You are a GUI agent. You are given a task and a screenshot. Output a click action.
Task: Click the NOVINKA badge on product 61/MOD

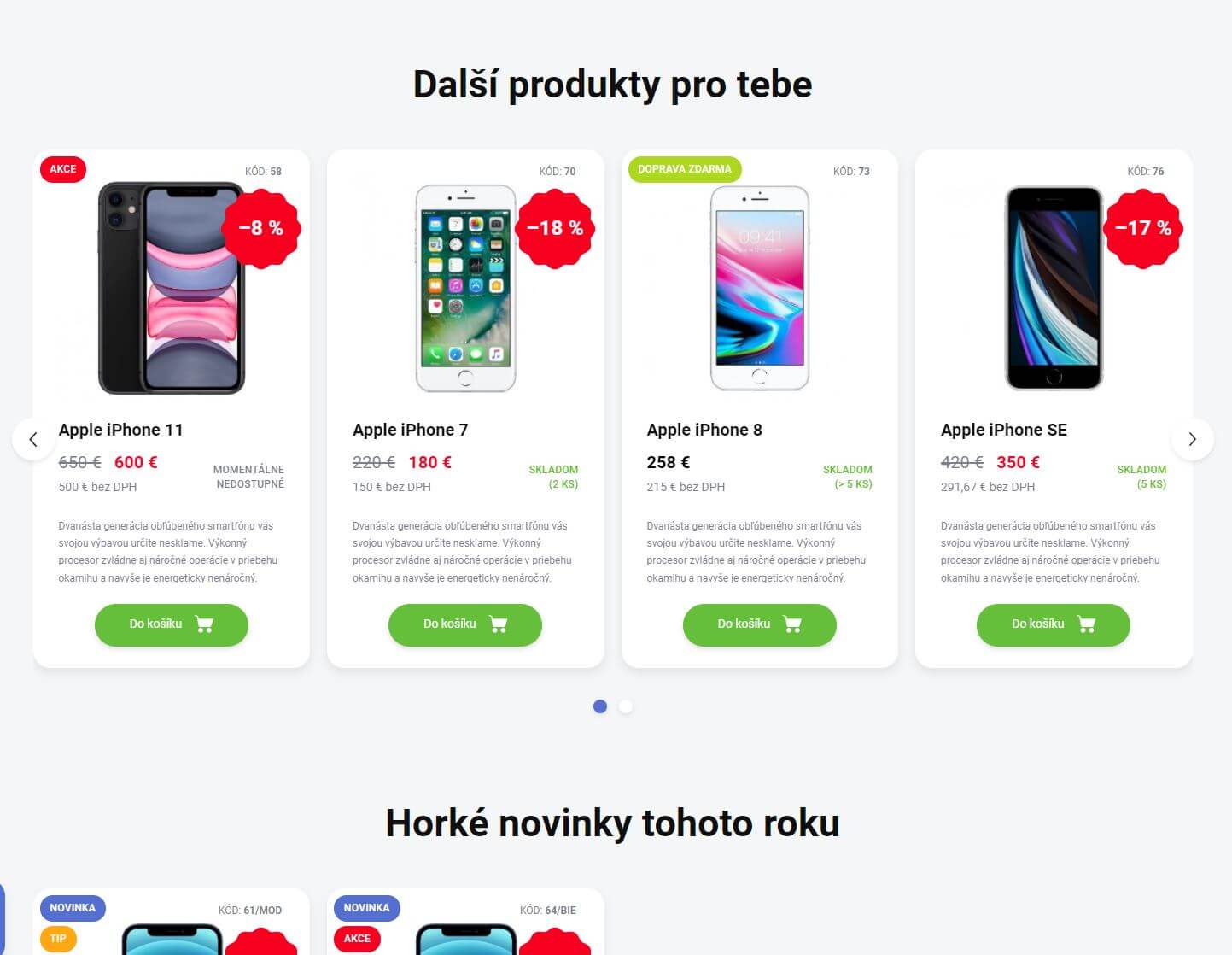[x=73, y=908]
